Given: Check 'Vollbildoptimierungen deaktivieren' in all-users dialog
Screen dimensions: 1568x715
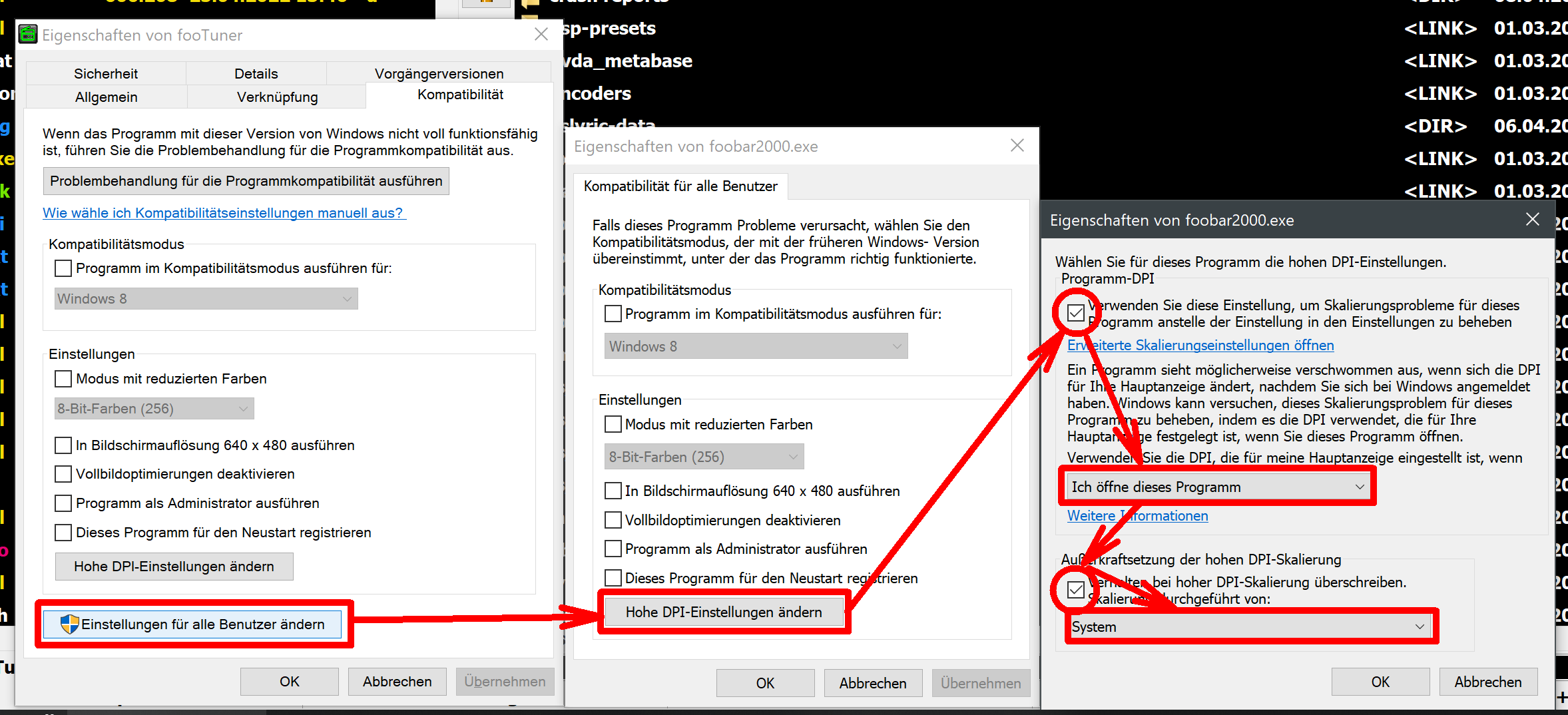Looking at the screenshot, I should coord(613,520).
